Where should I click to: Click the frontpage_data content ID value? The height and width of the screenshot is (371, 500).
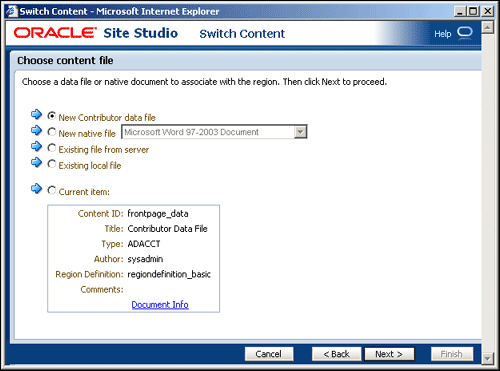[x=158, y=214]
